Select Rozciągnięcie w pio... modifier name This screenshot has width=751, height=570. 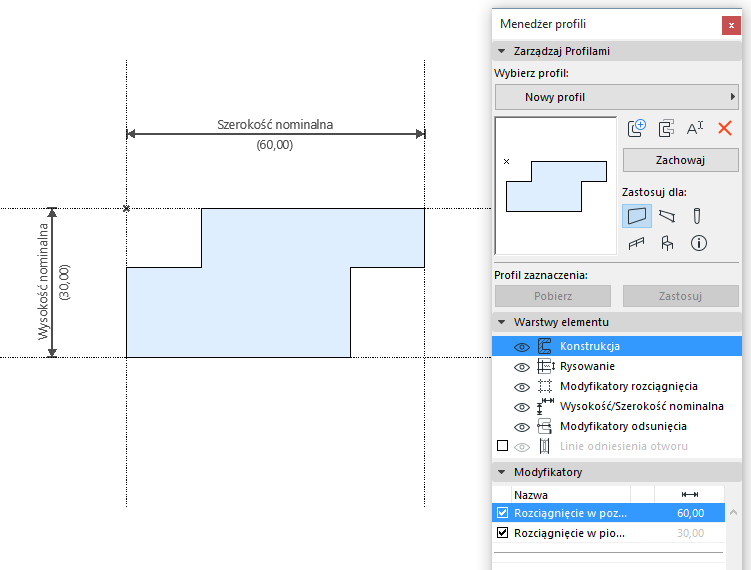point(569,533)
